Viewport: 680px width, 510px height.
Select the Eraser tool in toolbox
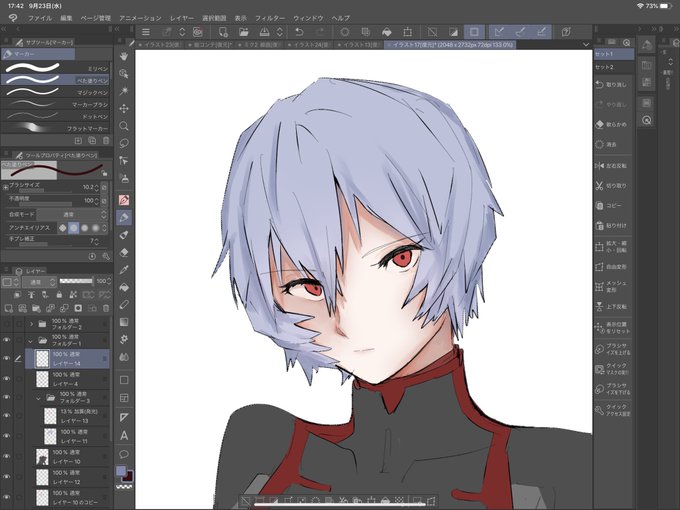pyautogui.click(x=124, y=252)
